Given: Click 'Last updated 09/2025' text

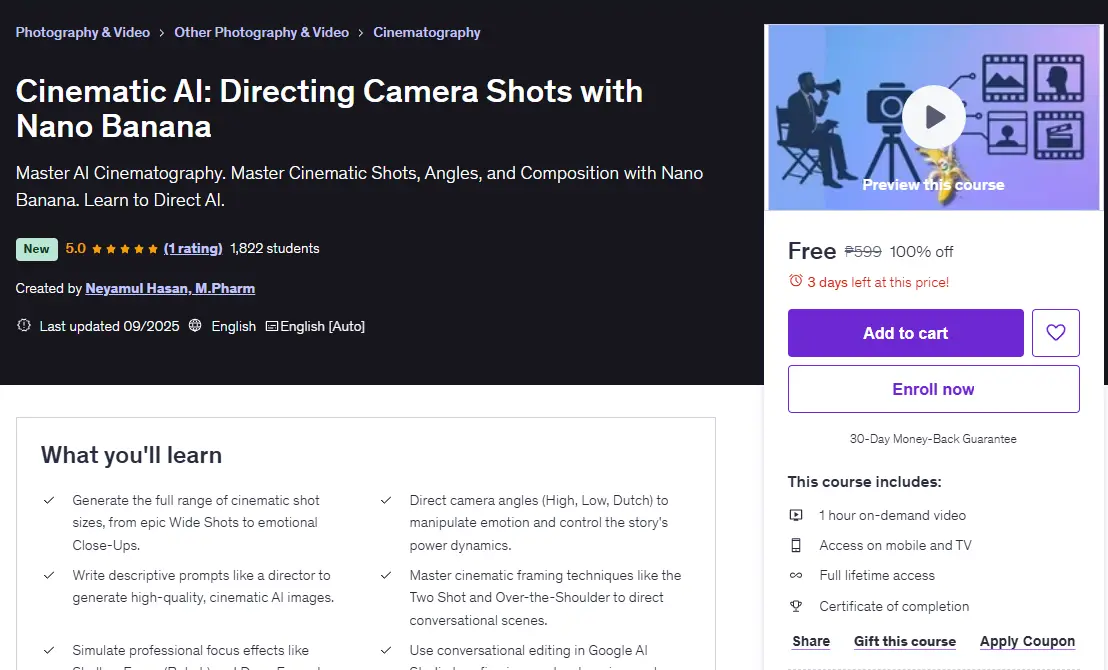Looking at the screenshot, I should click(110, 326).
